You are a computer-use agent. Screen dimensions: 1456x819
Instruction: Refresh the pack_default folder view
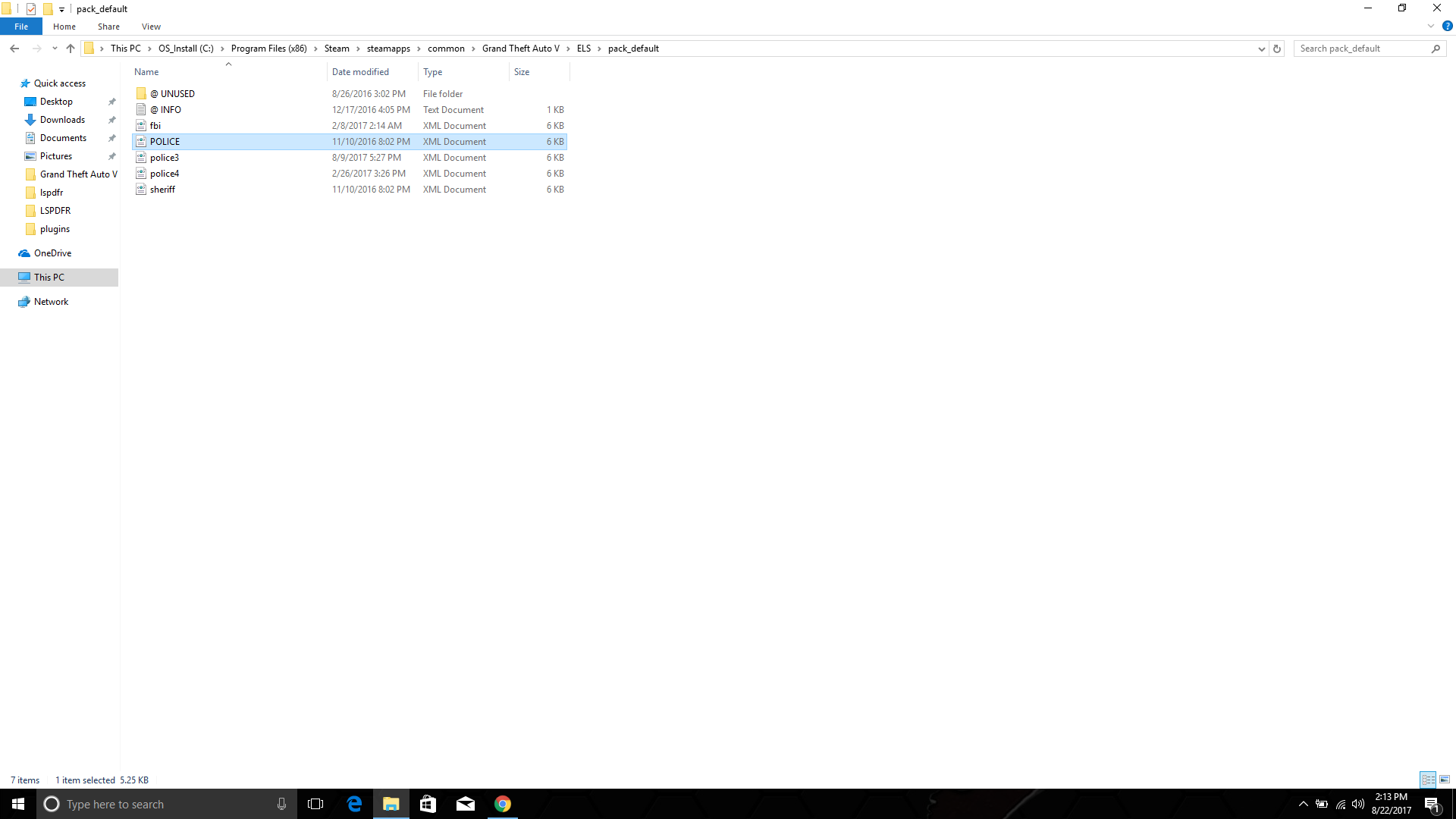[x=1277, y=49]
